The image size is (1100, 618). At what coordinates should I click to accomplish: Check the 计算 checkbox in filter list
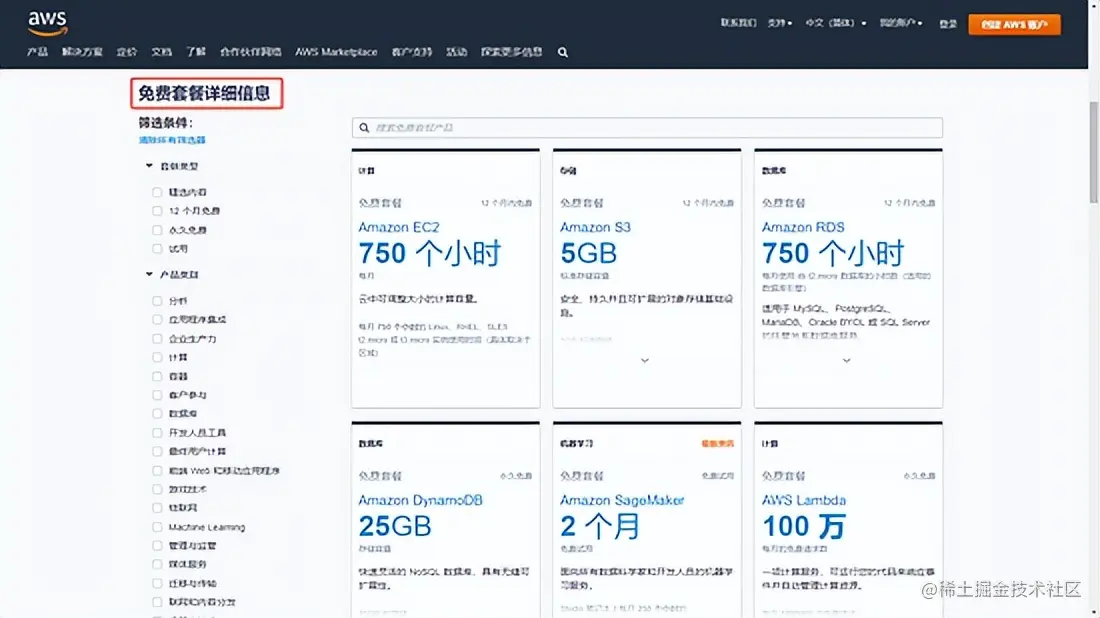coord(157,358)
